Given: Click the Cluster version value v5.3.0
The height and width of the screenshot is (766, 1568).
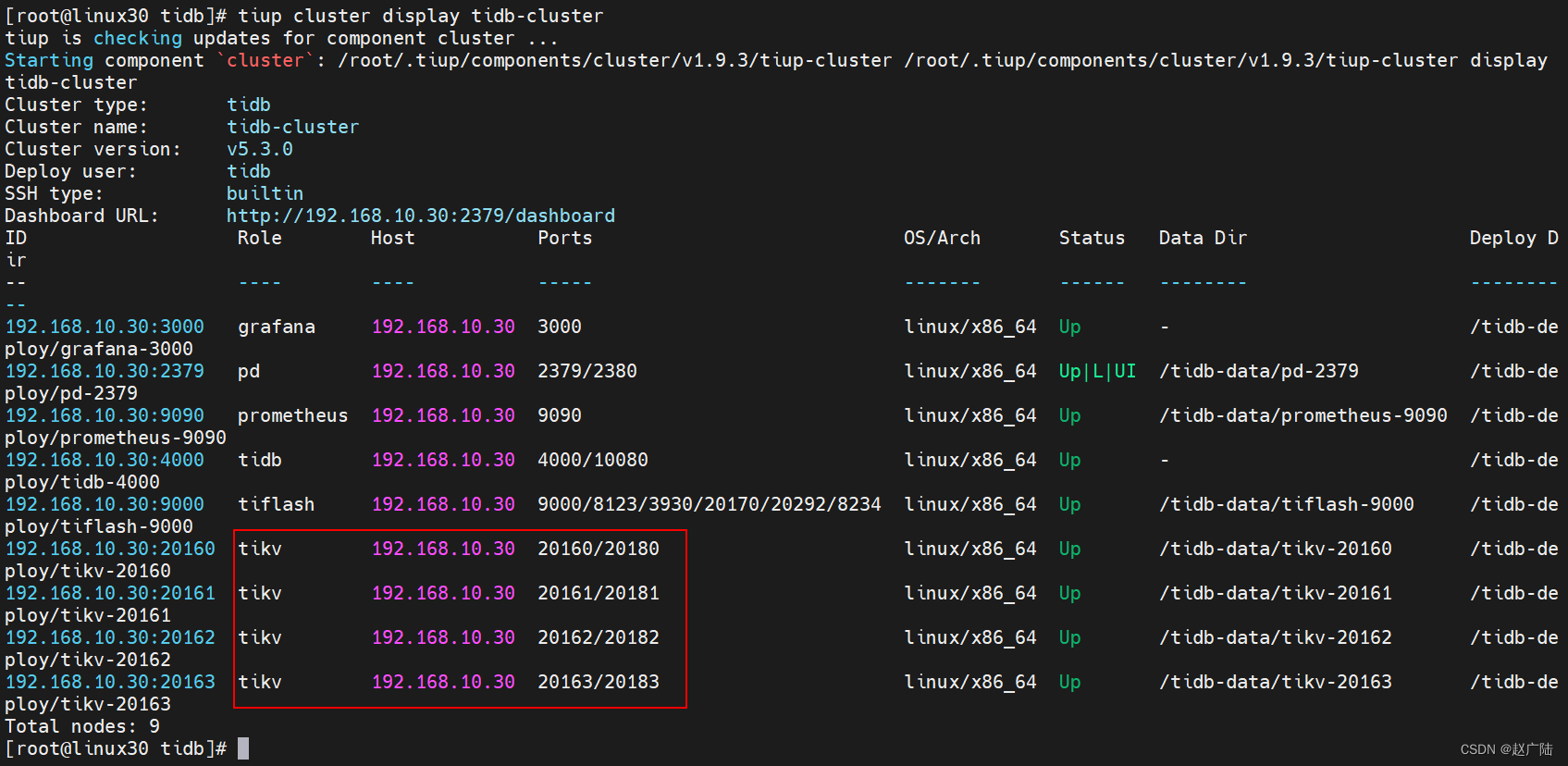Looking at the screenshot, I should pyautogui.click(x=260, y=149).
